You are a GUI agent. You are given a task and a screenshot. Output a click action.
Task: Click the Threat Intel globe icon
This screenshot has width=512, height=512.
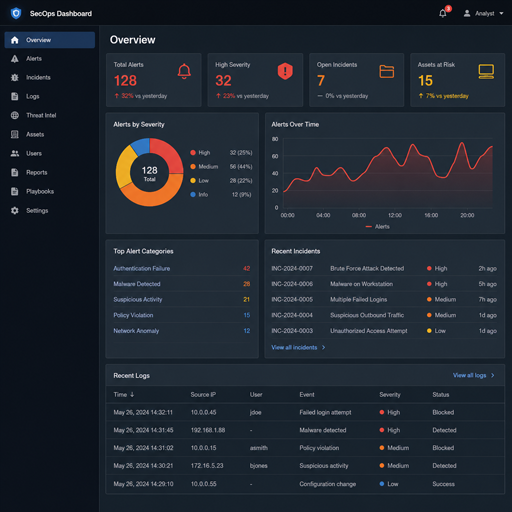pyautogui.click(x=15, y=115)
